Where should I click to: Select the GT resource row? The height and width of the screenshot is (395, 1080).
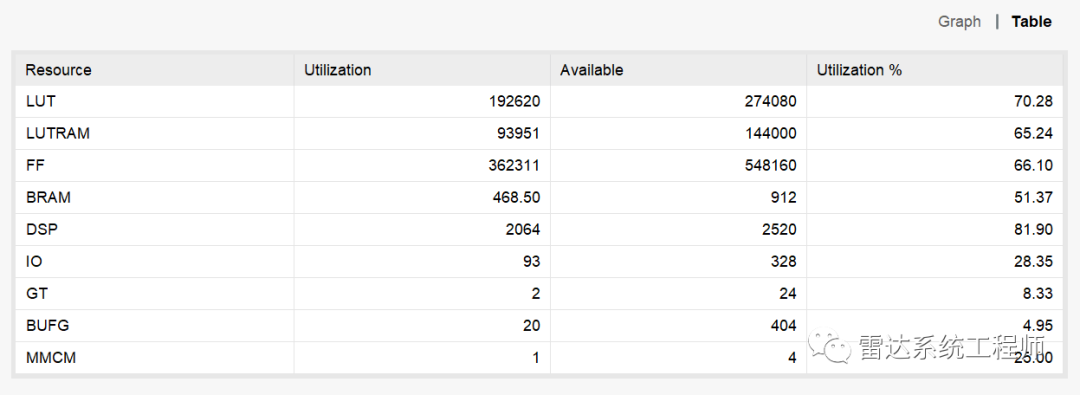(x=539, y=294)
